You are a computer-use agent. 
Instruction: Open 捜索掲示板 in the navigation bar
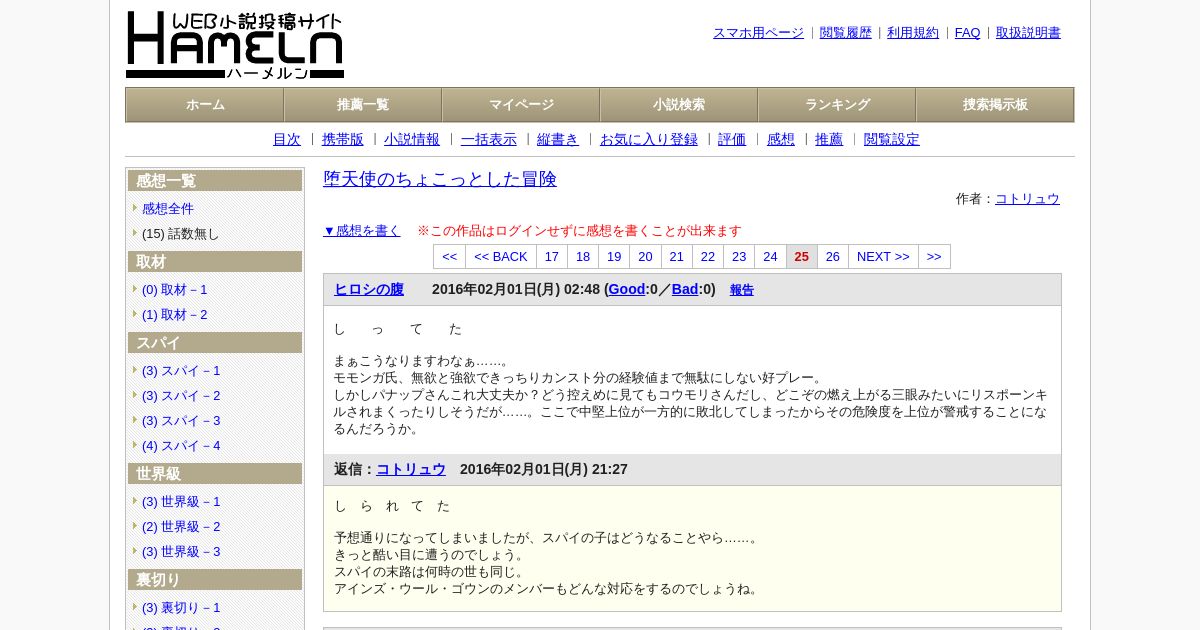(x=995, y=105)
